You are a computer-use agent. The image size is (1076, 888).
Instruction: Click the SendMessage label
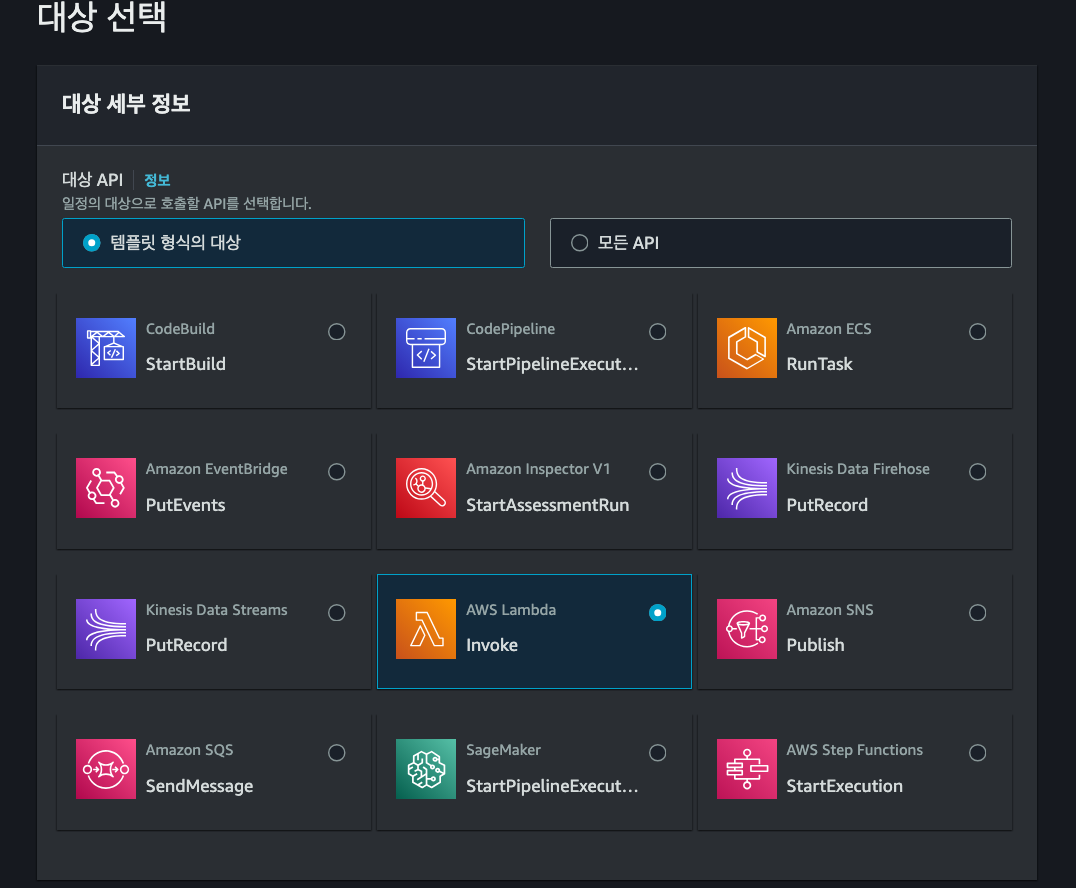point(199,786)
